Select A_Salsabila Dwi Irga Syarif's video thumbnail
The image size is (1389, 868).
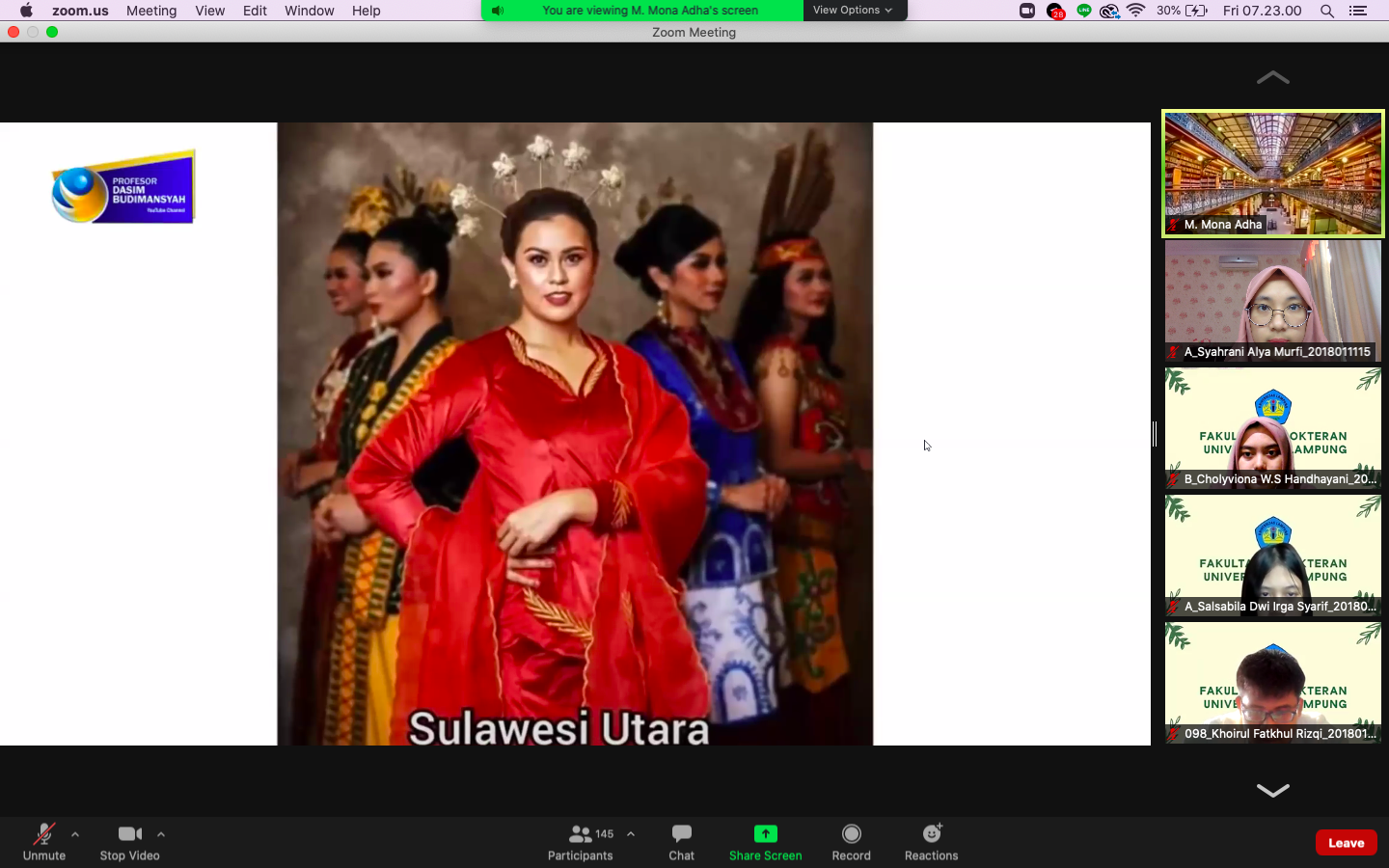(x=1273, y=556)
